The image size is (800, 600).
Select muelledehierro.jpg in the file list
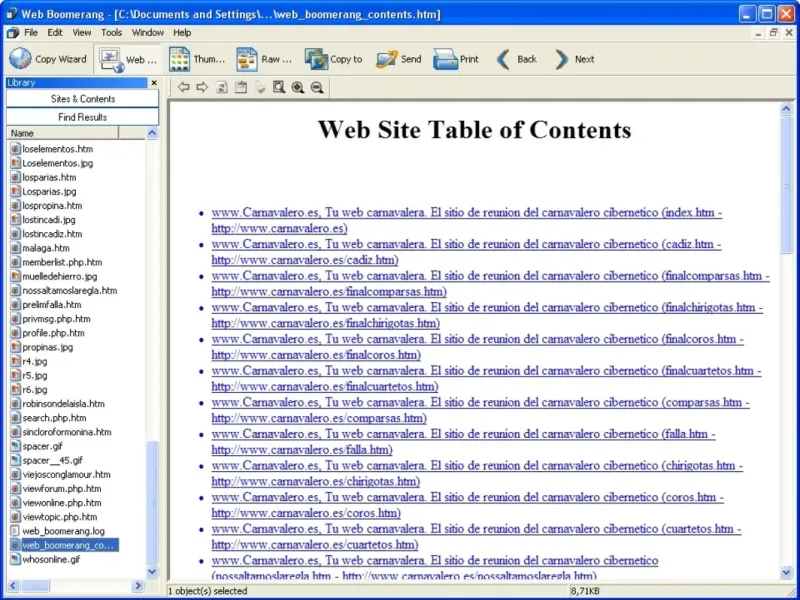pos(60,277)
